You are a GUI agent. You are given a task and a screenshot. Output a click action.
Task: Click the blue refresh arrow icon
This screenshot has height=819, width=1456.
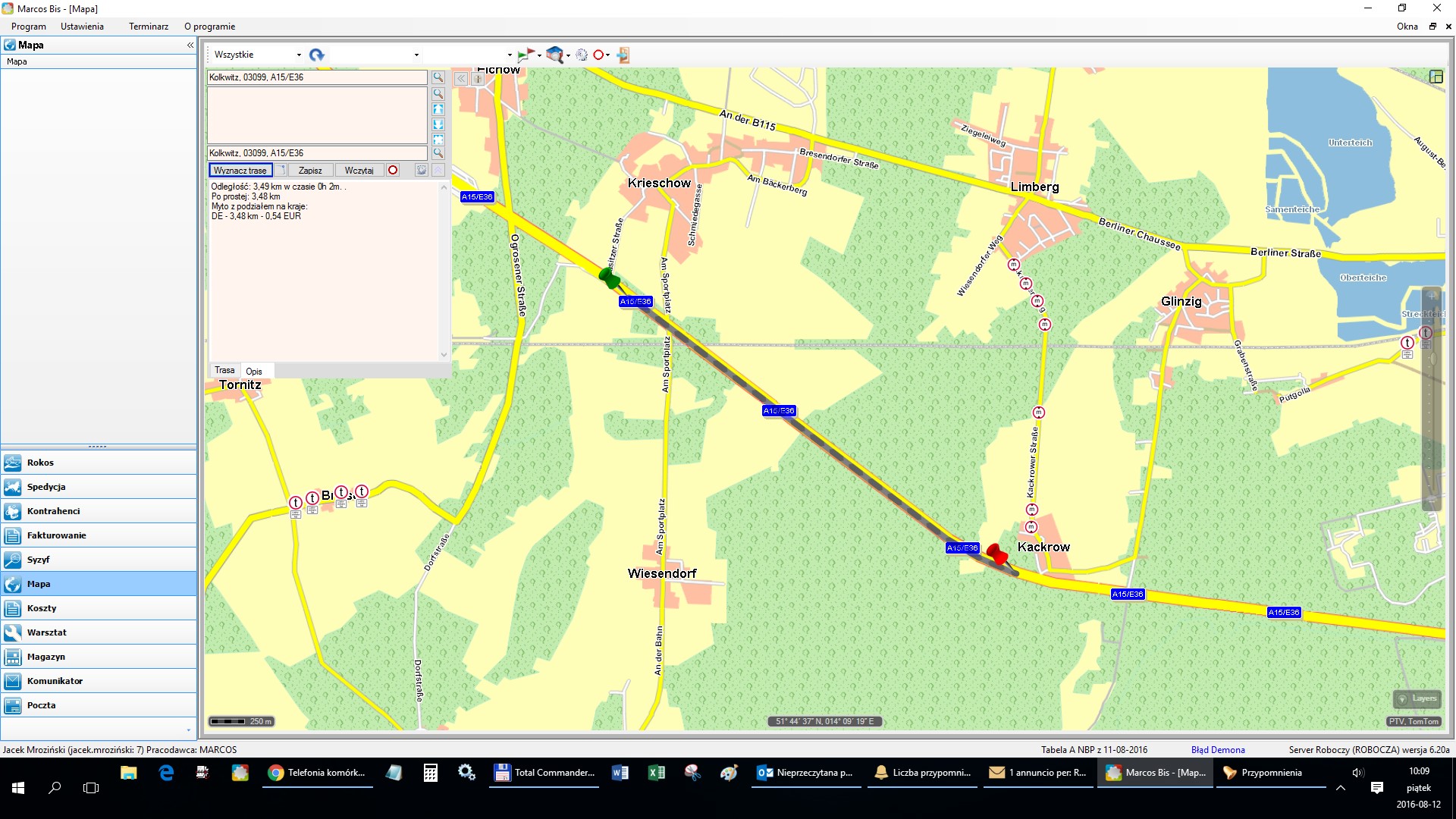[317, 55]
